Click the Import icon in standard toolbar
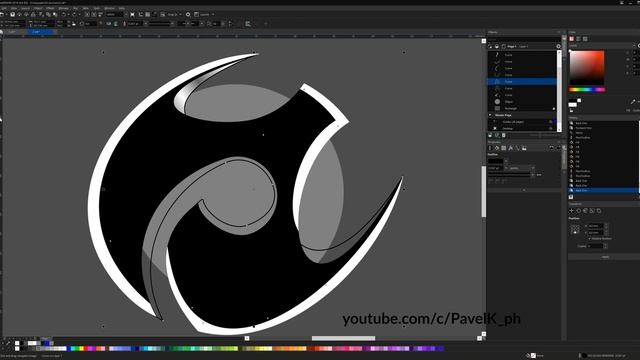This screenshot has width=640, height=360. tap(87, 14)
